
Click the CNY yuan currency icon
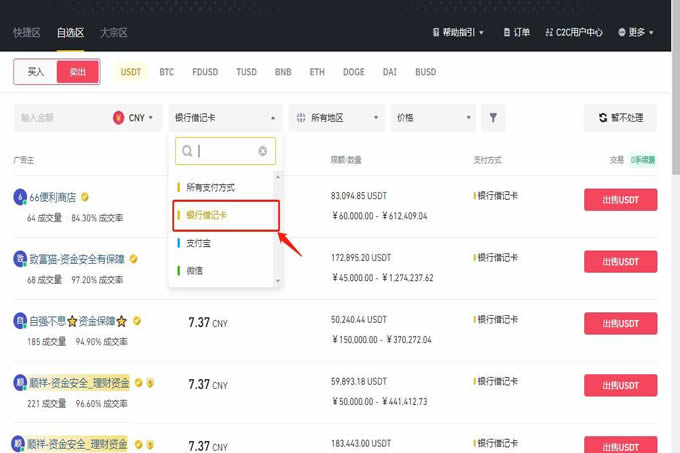(x=118, y=117)
